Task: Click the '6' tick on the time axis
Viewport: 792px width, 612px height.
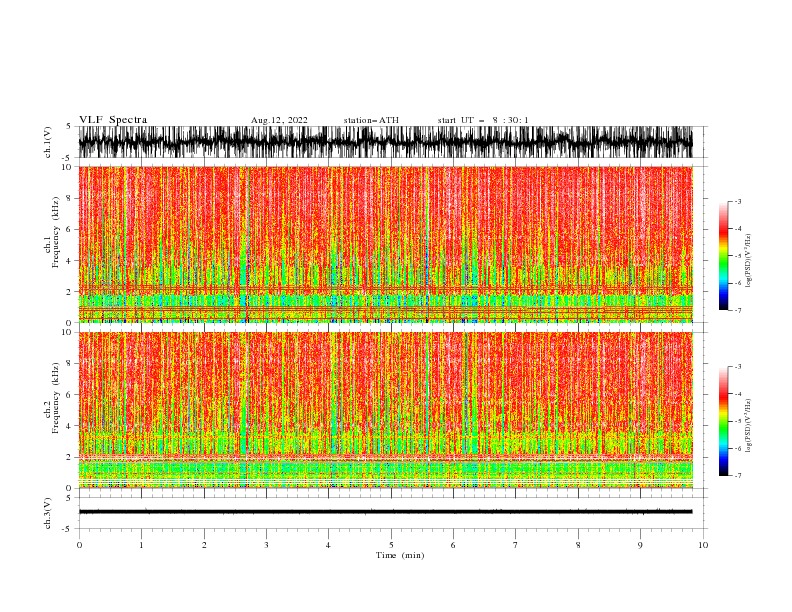Action: coord(453,545)
